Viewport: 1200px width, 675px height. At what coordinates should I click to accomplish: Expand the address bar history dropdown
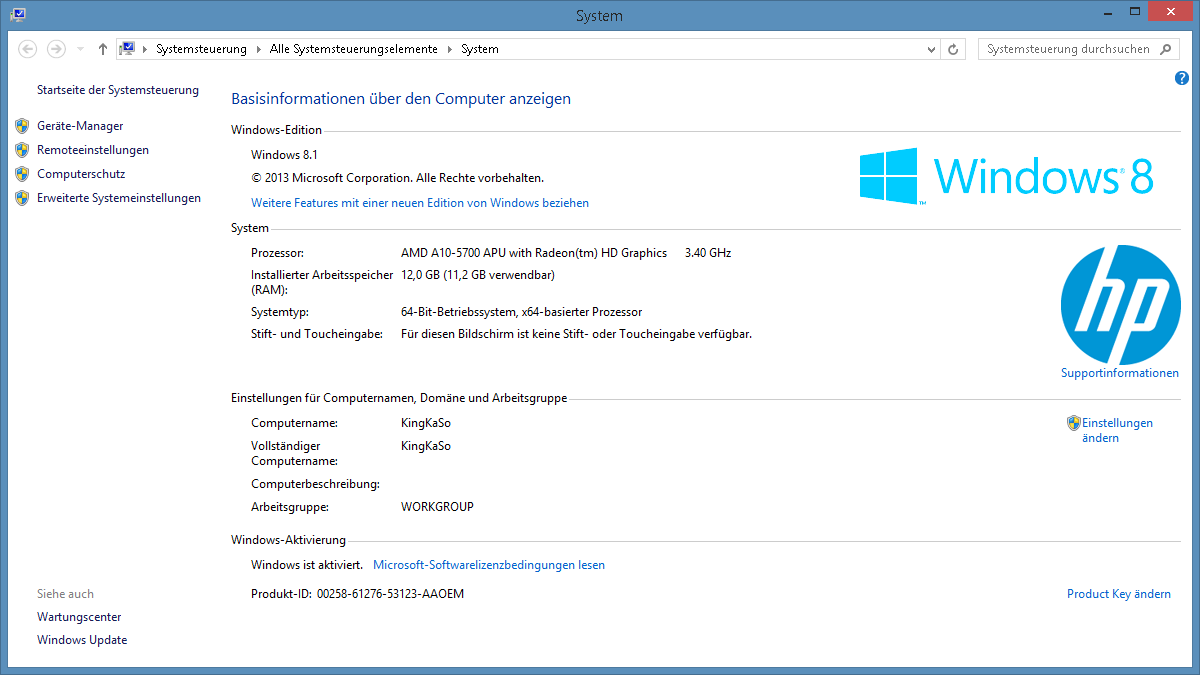coord(930,49)
